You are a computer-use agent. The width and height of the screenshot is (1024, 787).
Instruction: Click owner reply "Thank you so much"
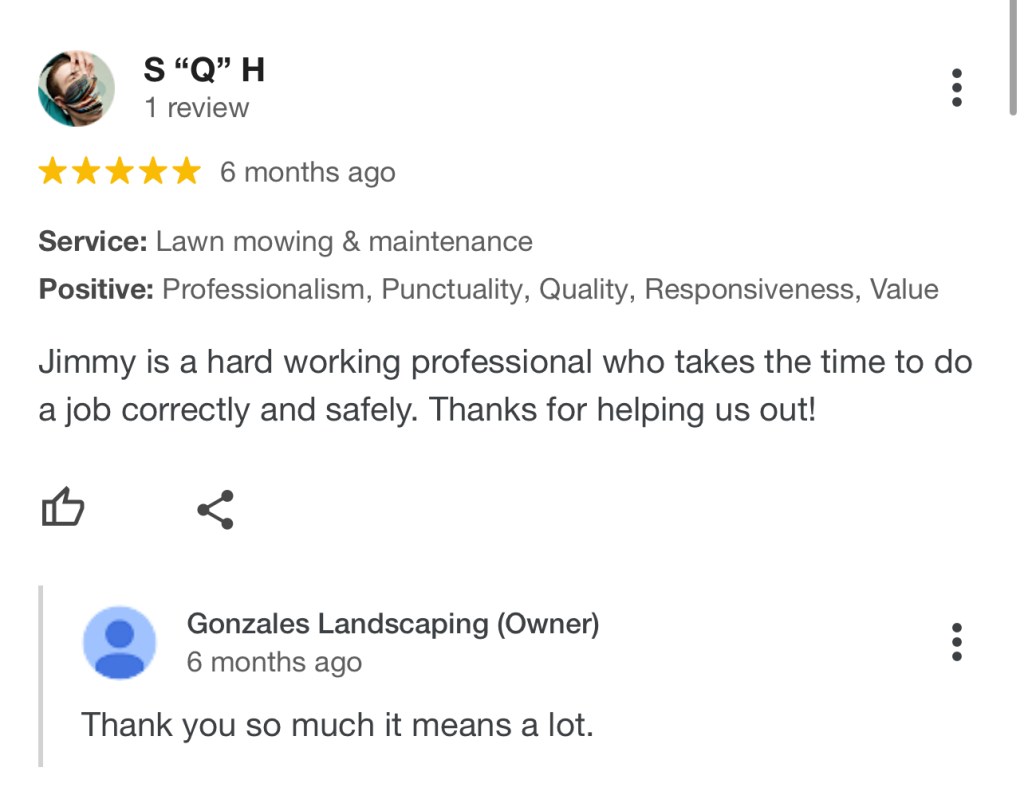[337, 724]
